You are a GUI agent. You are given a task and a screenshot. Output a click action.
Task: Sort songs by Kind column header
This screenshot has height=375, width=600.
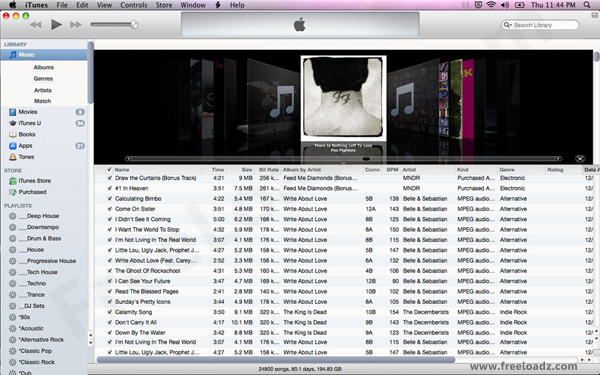pyautogui.click(x=475, y=170)
